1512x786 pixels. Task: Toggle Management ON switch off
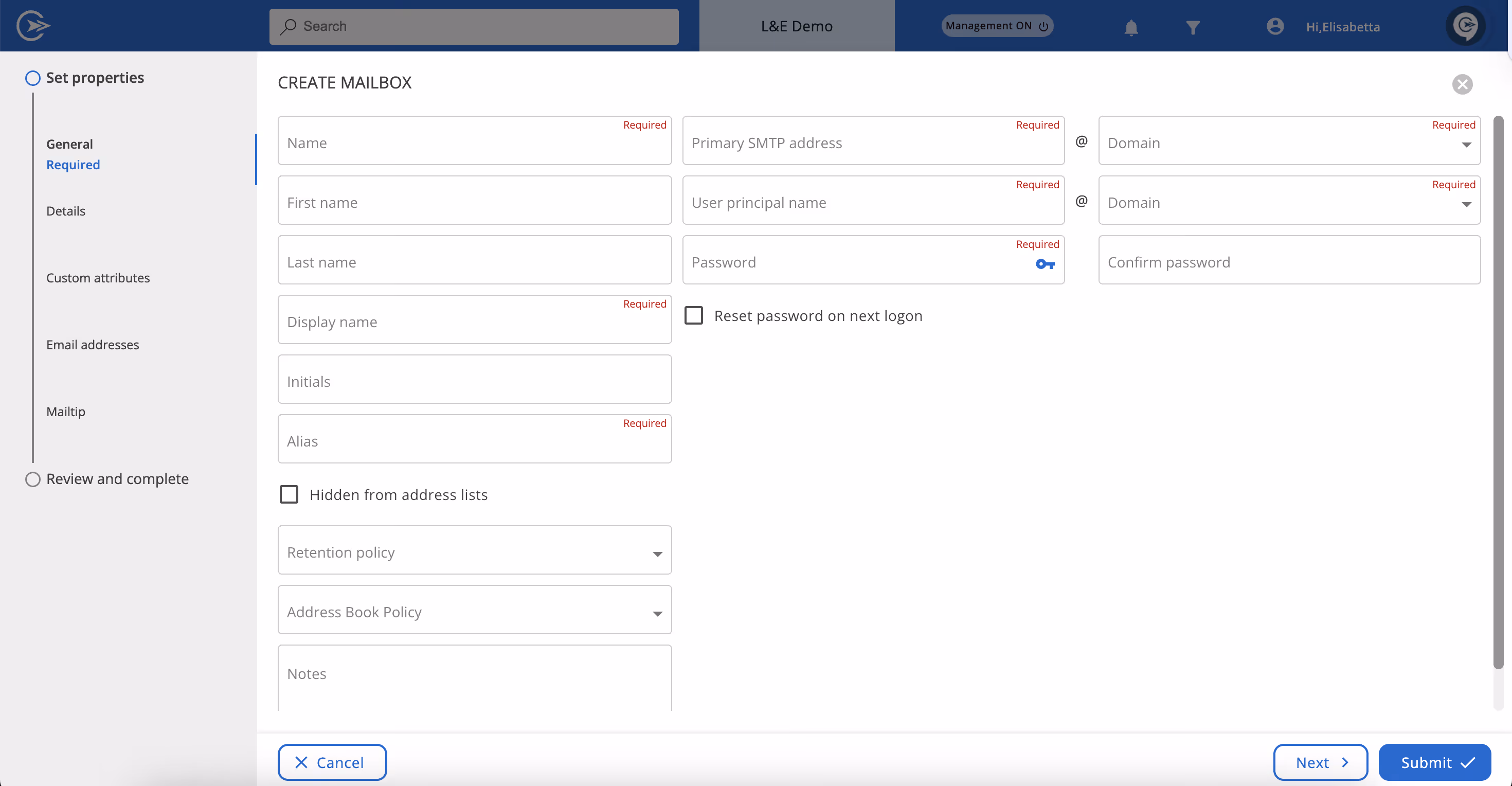pyautogui.click(x=1043, y=26)
